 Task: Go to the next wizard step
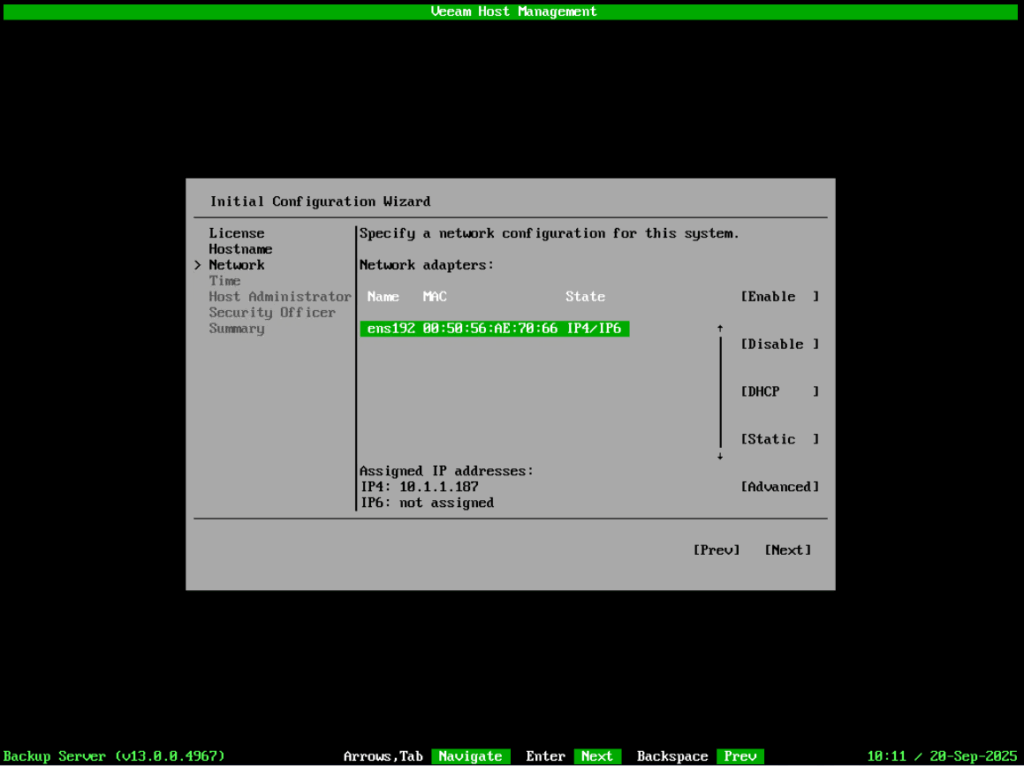pyautogui.click(x=787, y=550)
